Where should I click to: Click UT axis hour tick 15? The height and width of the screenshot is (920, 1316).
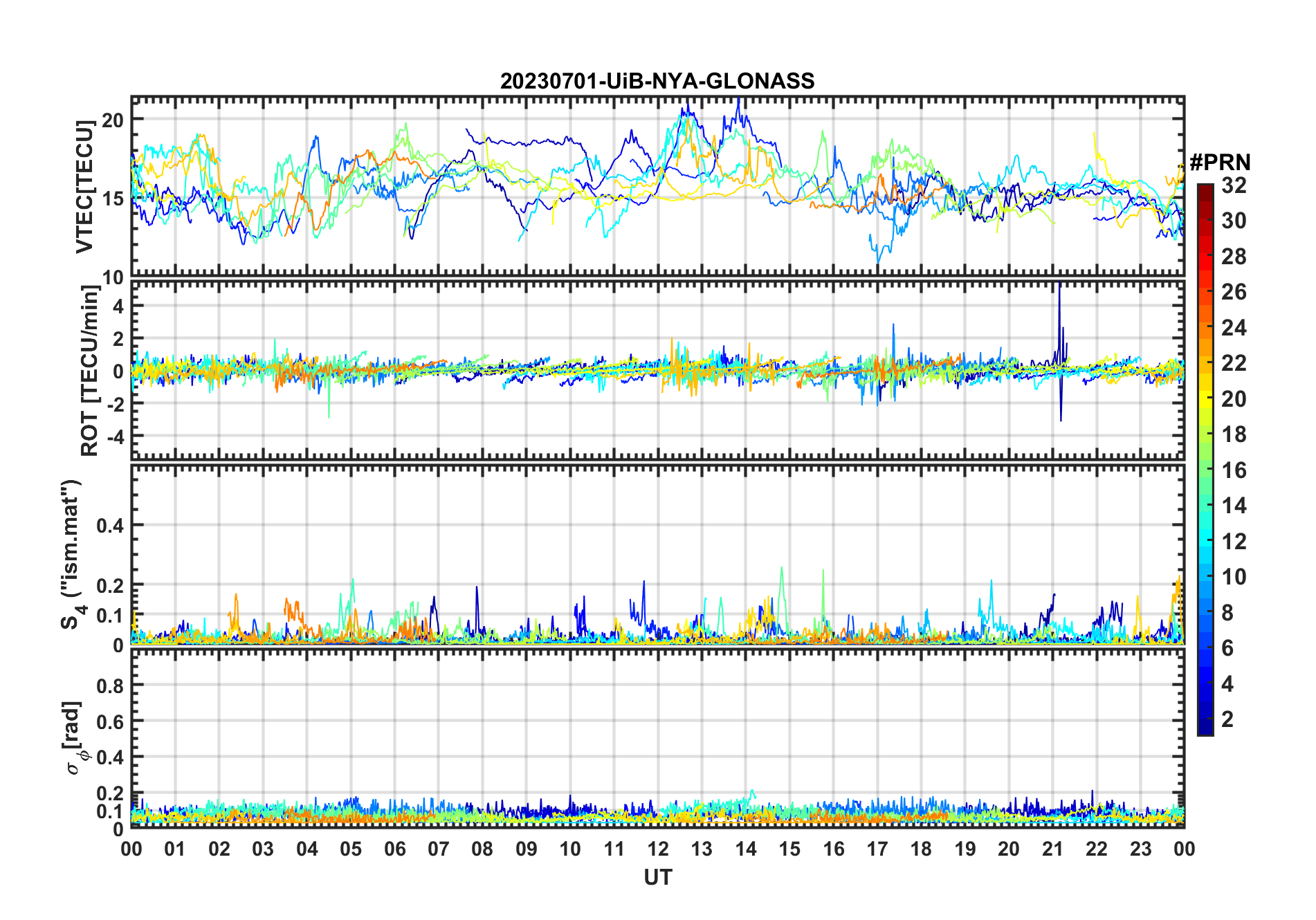(x=789, y=849)
